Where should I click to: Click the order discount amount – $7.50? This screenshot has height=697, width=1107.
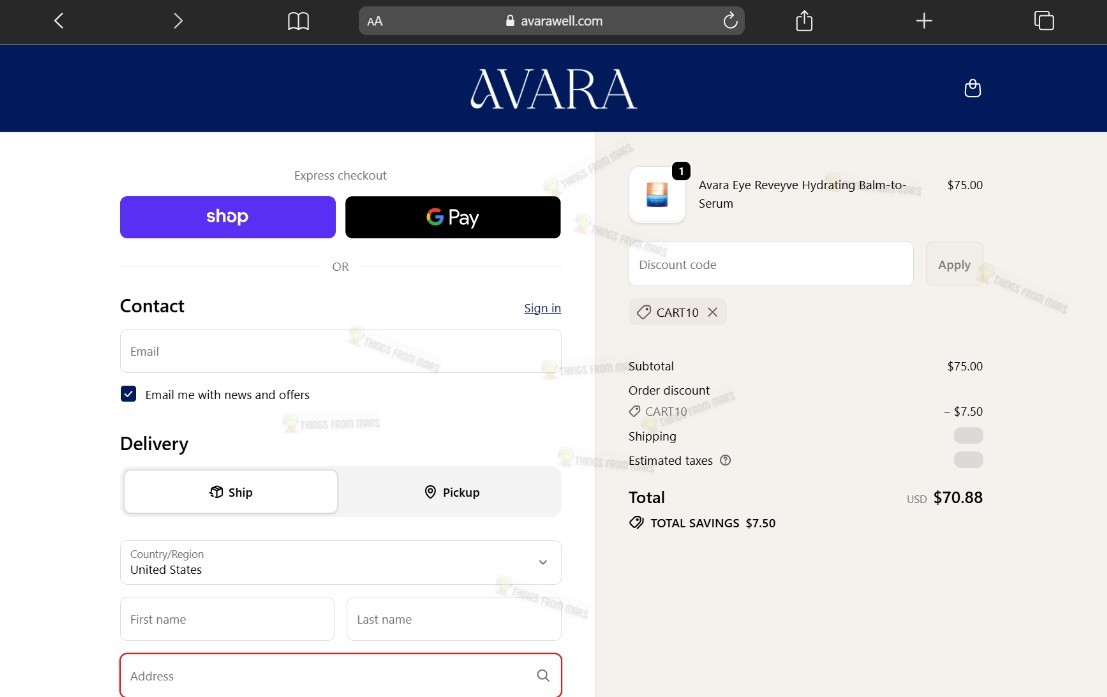click(963, 411)
